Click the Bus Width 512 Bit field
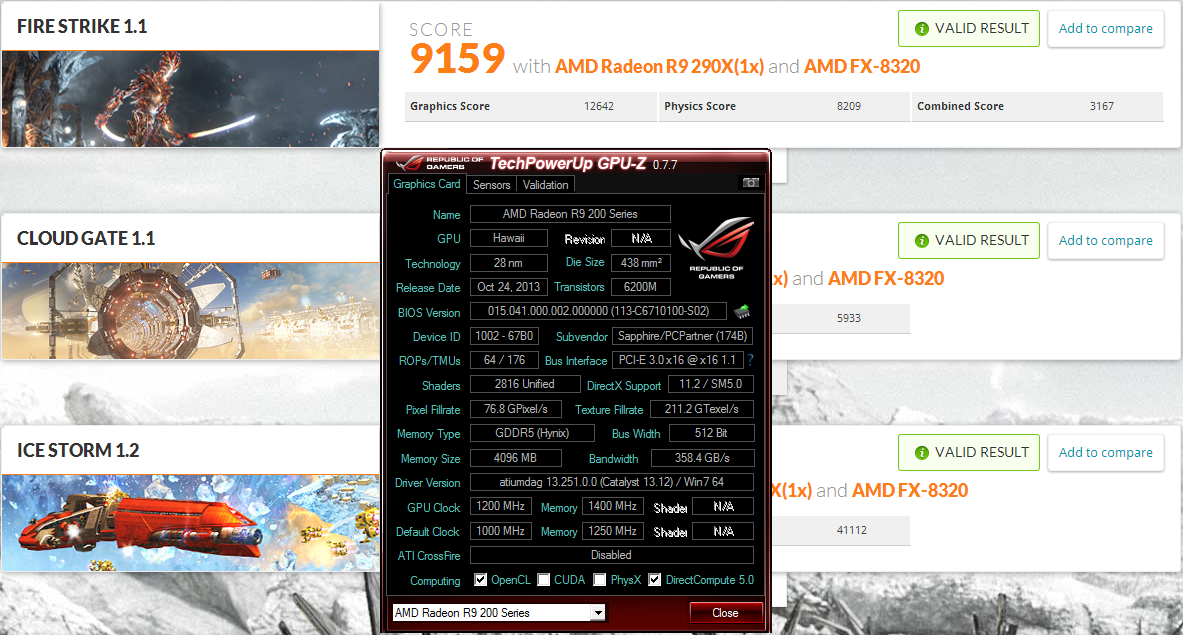 (x=711, y=433)
